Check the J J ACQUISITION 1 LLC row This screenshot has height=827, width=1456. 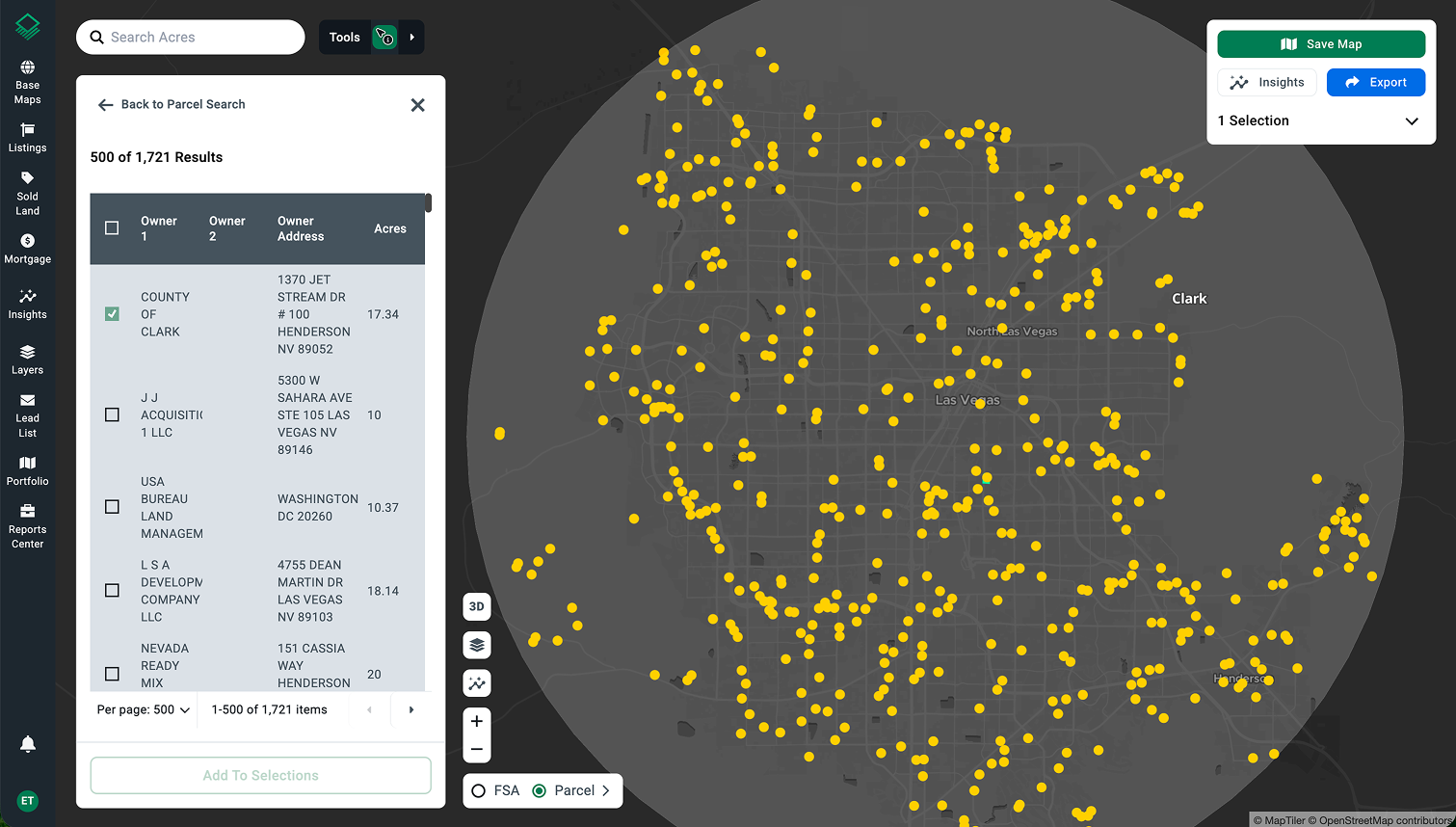pyautogui.click(x=112, y=414)
